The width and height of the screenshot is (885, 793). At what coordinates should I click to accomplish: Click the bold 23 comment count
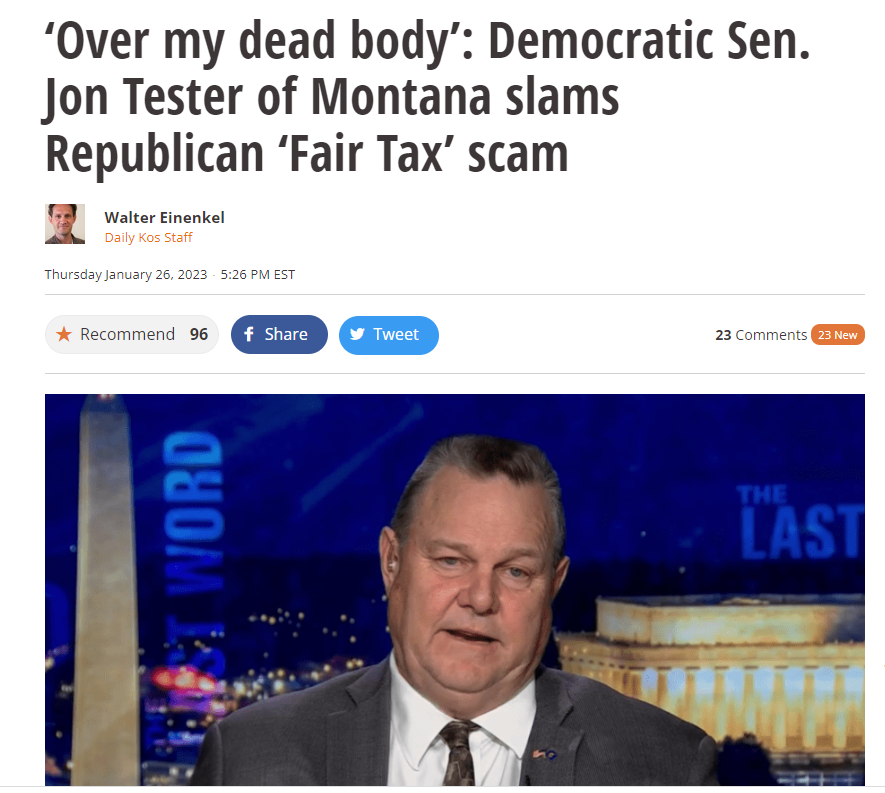[x=723, y=335]
